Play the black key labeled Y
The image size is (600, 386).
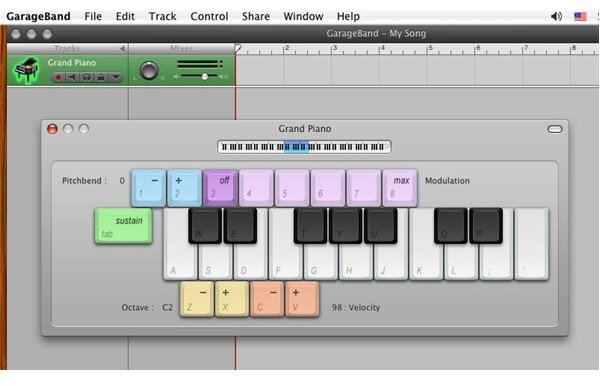pyautogui.click(x=346, y=225)
